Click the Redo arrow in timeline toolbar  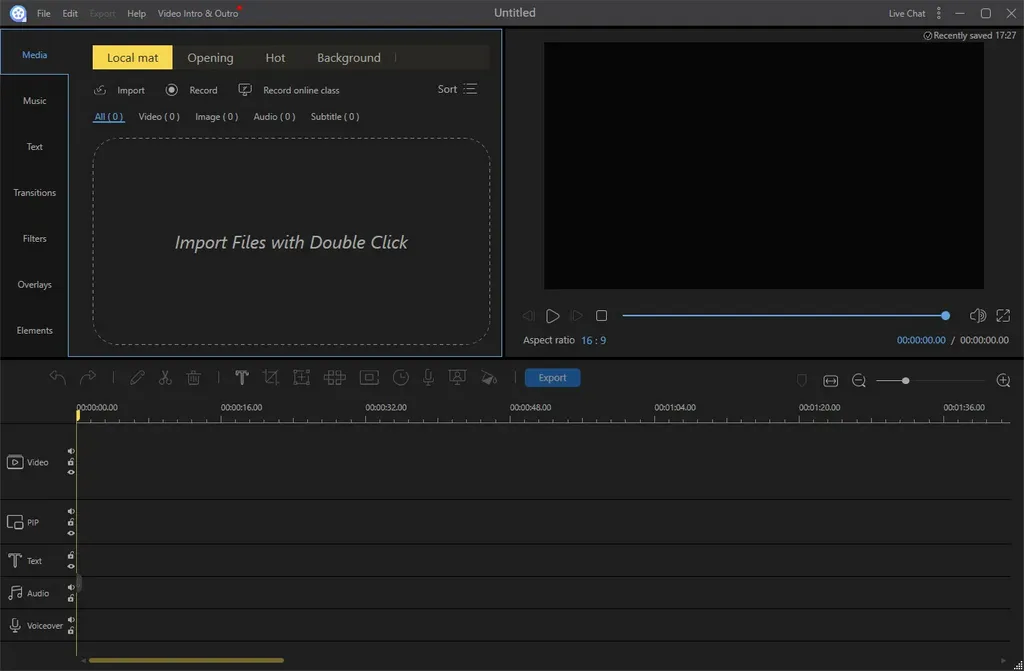click(88, 378)
